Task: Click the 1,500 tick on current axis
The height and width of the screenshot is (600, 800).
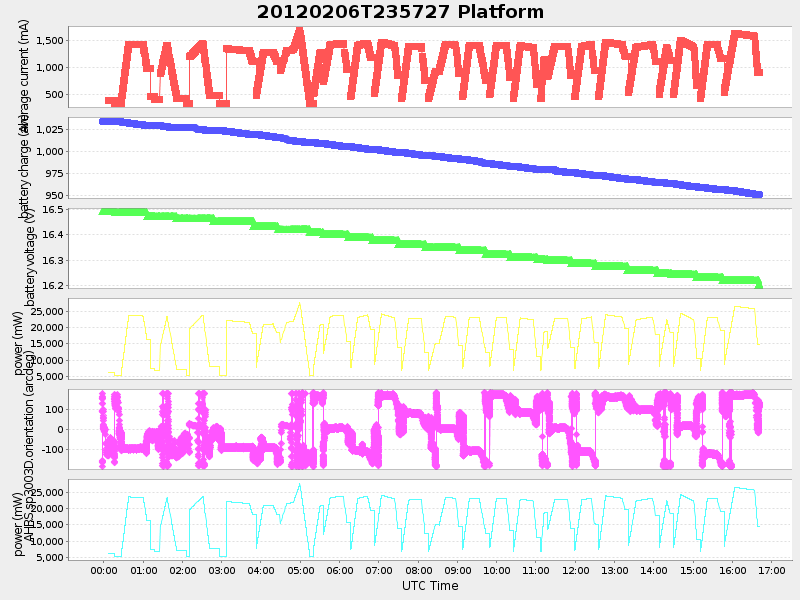Action: point(48,42)
